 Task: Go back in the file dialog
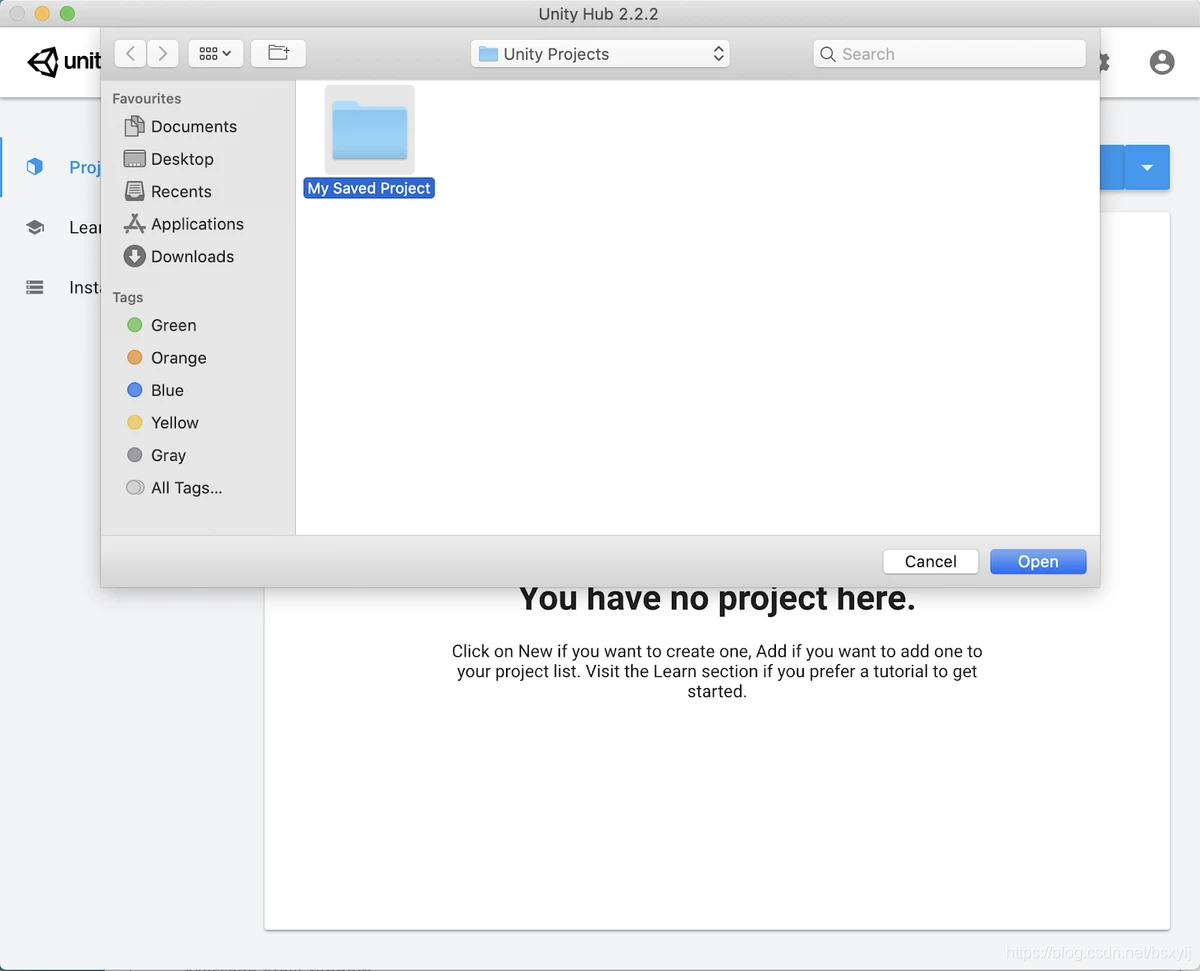131,54
